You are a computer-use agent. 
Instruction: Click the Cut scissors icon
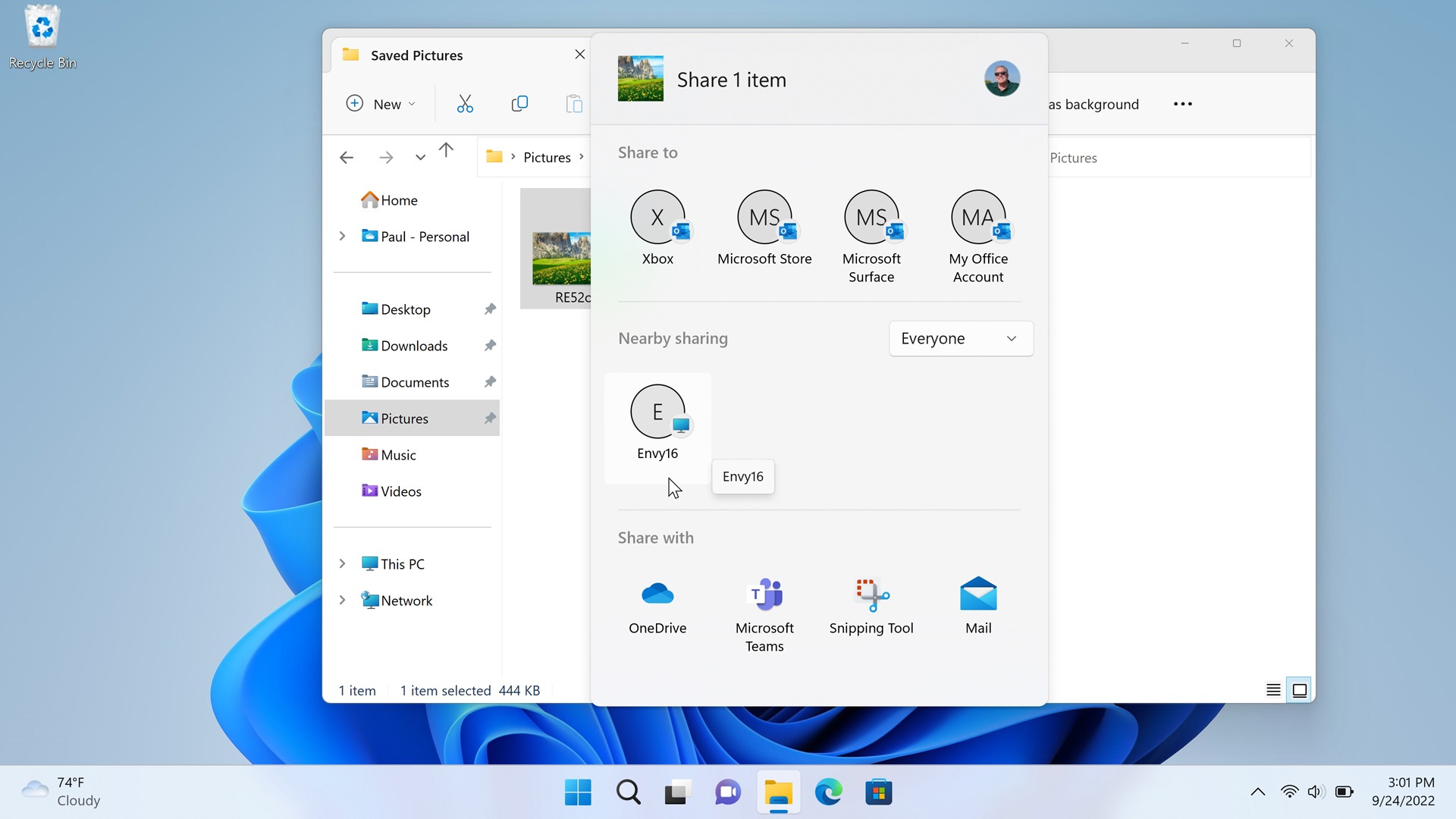tap(465, 104)
